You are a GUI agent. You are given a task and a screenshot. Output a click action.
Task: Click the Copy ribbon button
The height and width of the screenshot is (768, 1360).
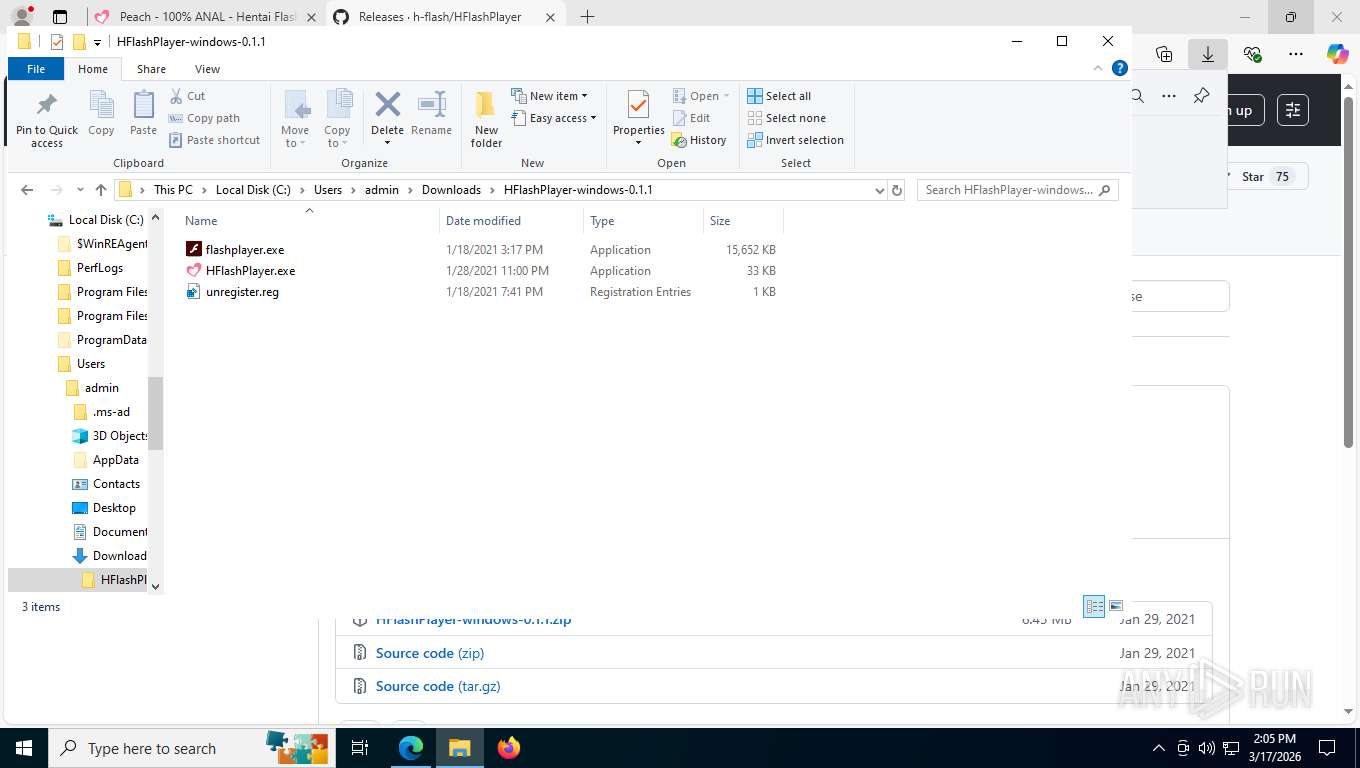(101, 113)
